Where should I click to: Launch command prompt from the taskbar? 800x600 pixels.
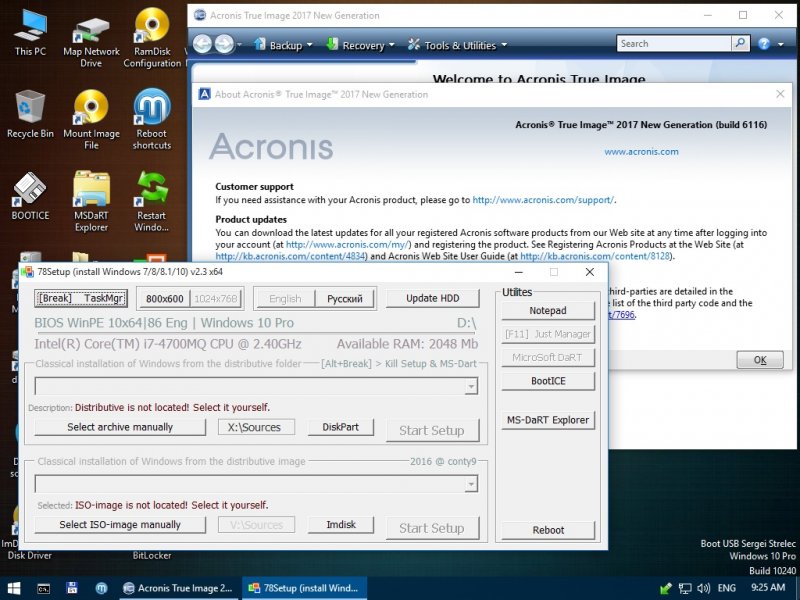43,588
